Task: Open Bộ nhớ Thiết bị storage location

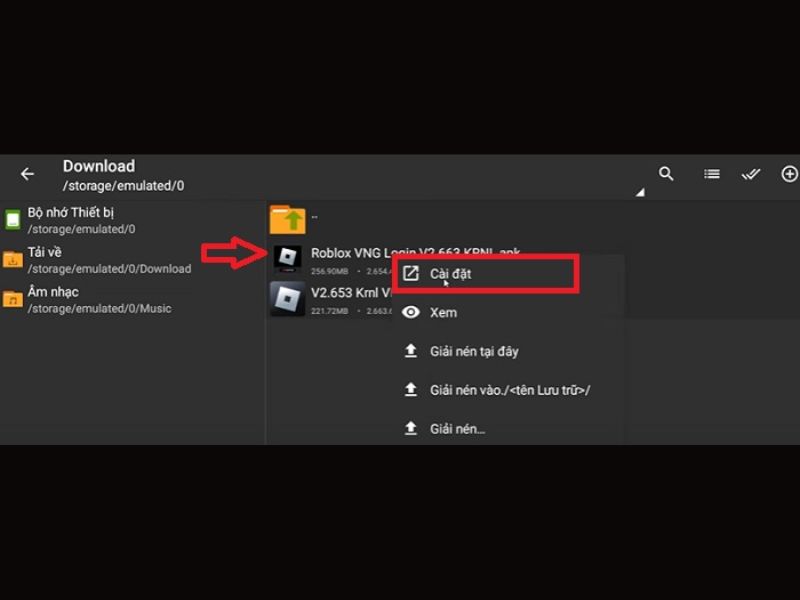Action: (133, 220)
